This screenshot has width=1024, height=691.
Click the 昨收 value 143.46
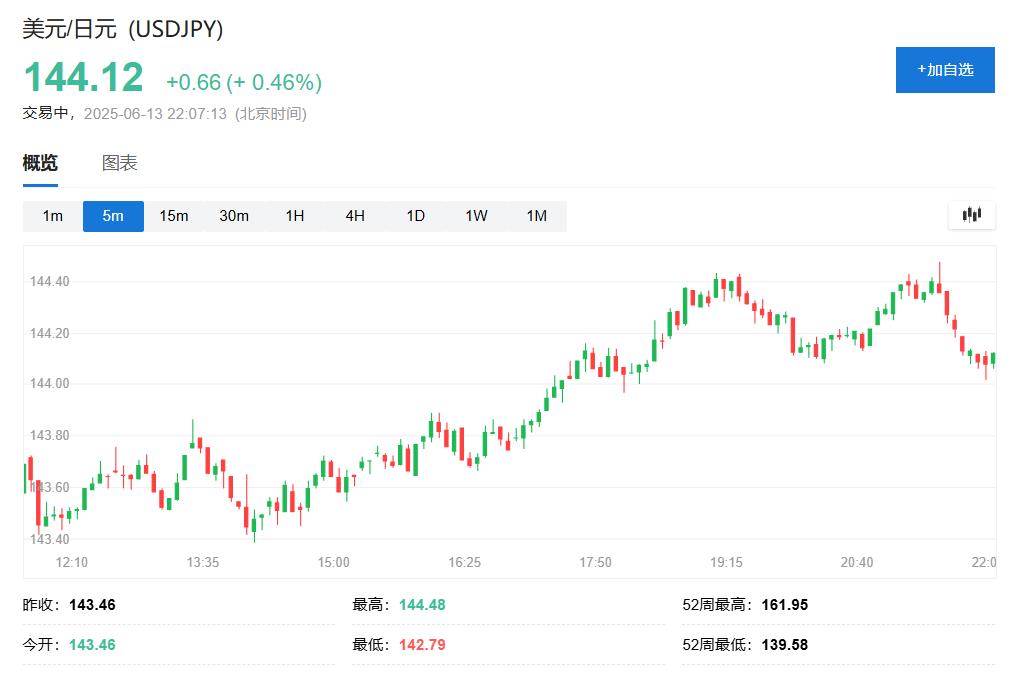click(x=92, y=605)
